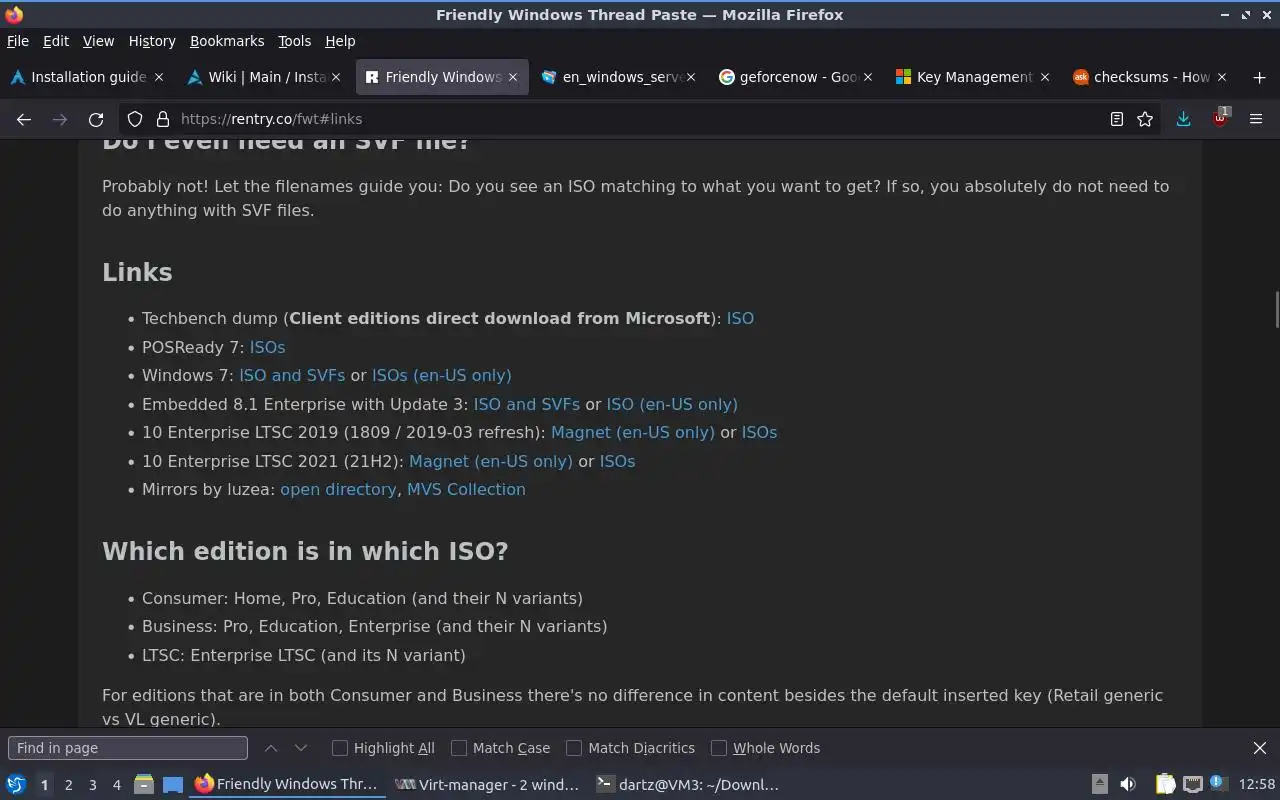
Task: Enable the Match Case checkbox
Action: point(459,748)
